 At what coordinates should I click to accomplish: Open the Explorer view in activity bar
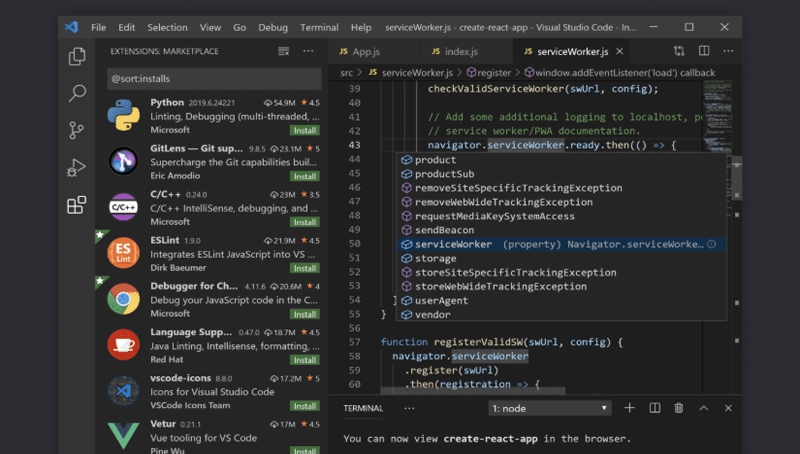77,57
